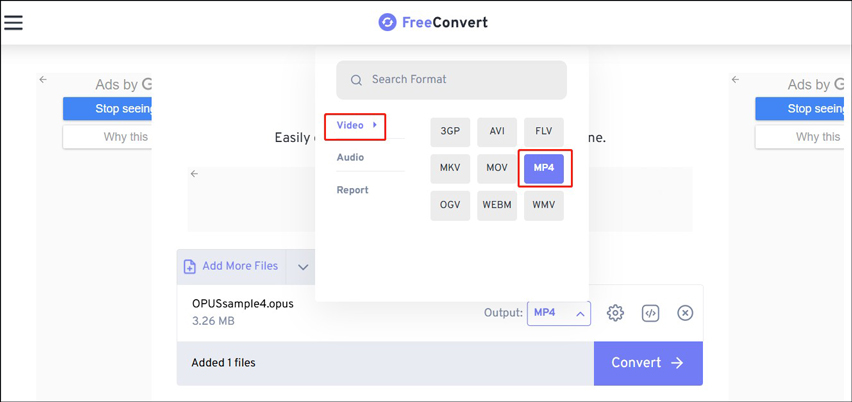Choose WEBM format

(497, 205)
